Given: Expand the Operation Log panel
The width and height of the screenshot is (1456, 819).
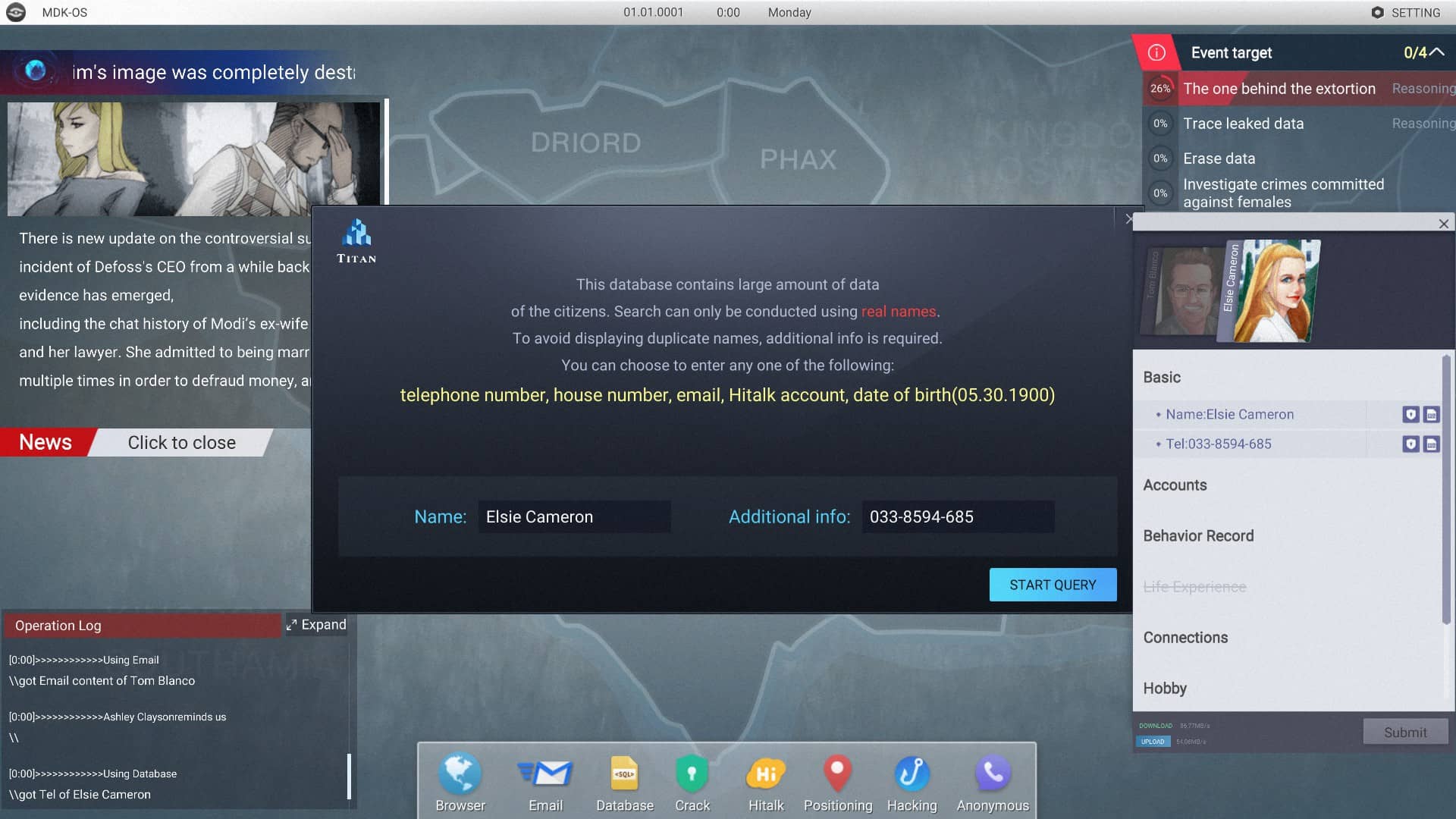Looking at the screenshot, I should coord(316,625).
